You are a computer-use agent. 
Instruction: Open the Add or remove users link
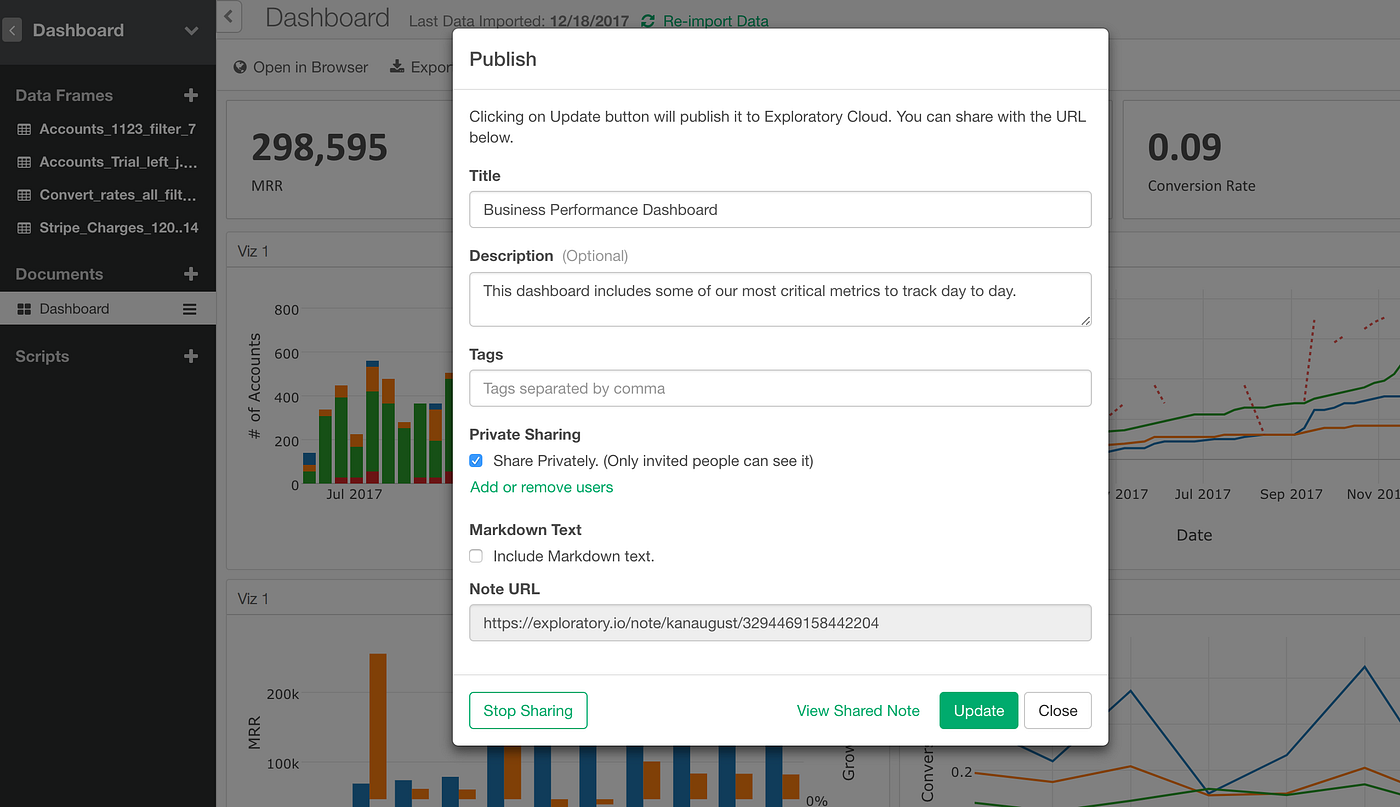(x=541, y=487)
